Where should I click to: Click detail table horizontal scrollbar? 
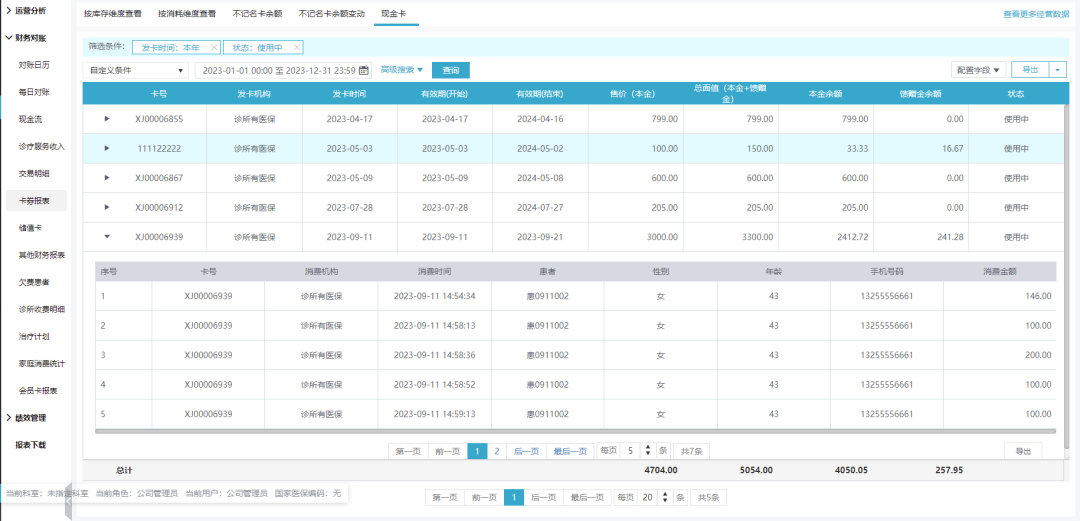click(x=575, y=431)
